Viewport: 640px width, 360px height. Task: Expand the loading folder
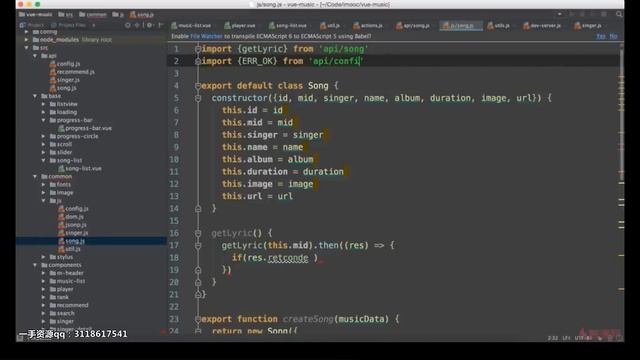point(44,112)
